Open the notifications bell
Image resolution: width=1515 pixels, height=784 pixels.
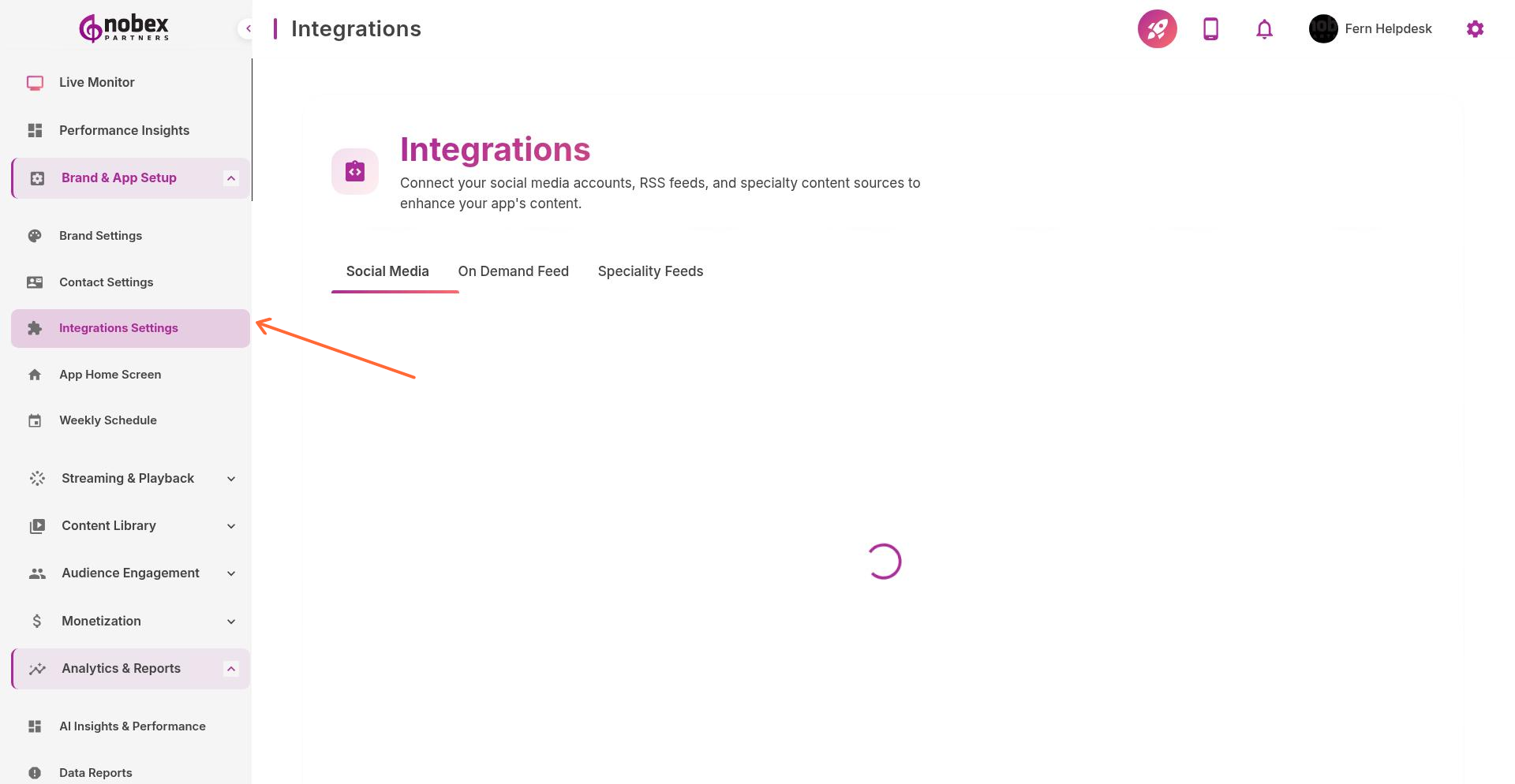click(x=1263, y=28)
